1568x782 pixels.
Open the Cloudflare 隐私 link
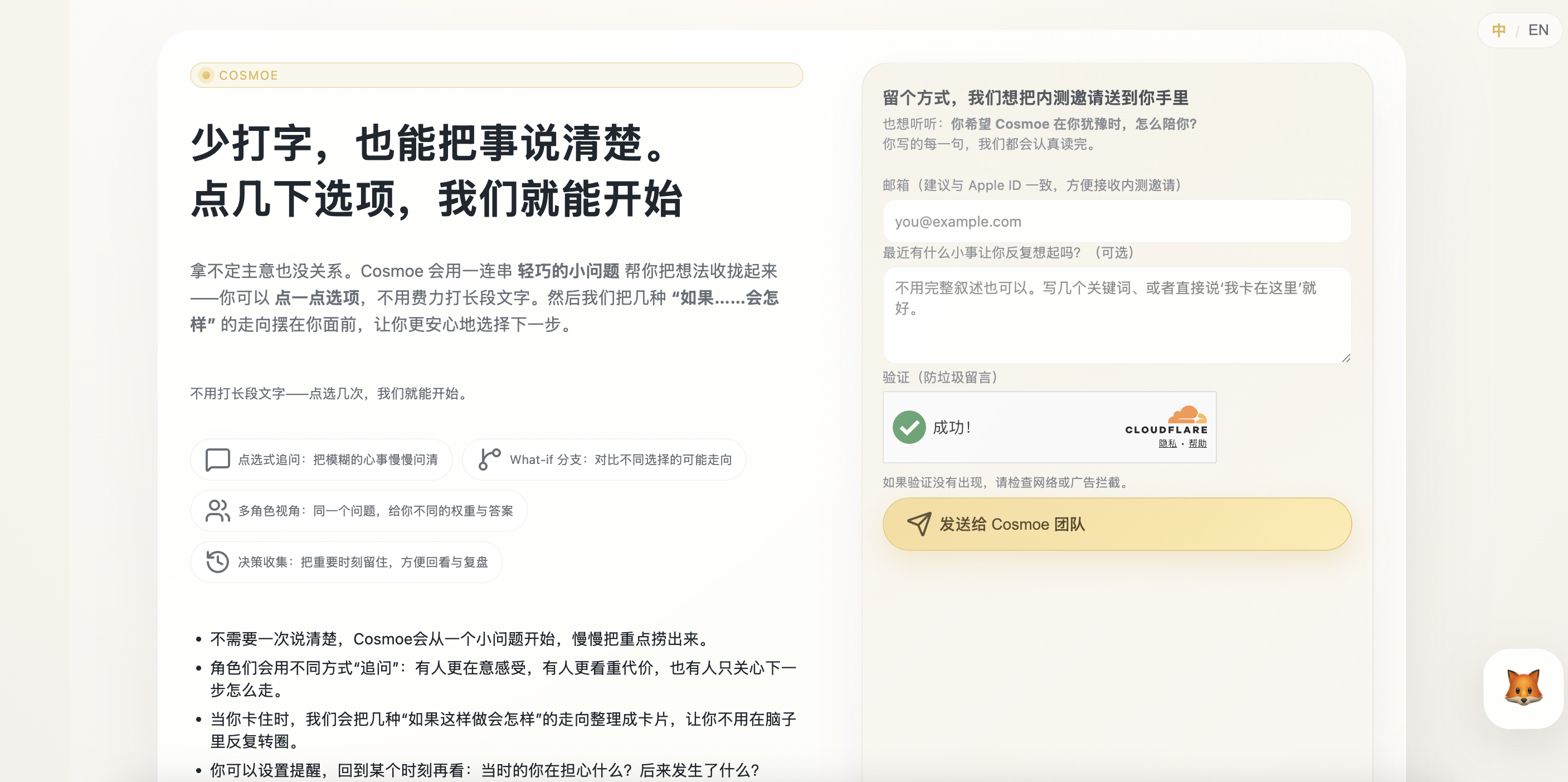1167,444
